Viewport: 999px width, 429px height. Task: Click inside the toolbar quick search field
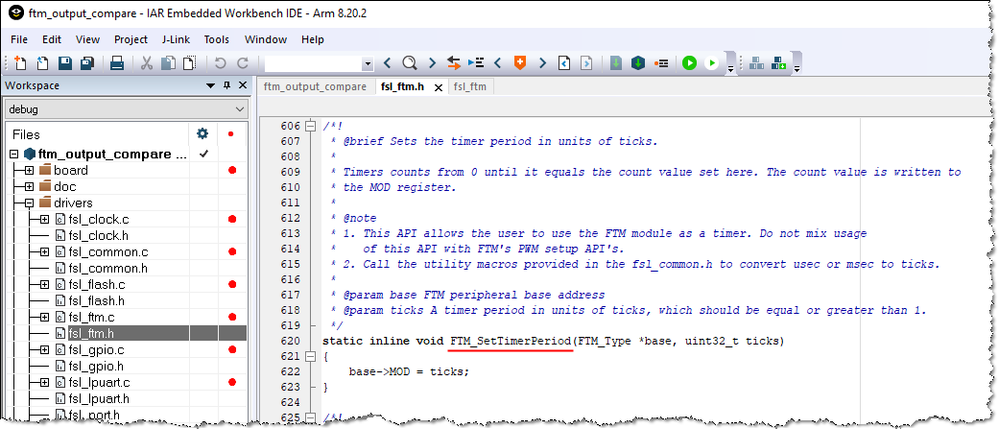click(x=313, y=64)
